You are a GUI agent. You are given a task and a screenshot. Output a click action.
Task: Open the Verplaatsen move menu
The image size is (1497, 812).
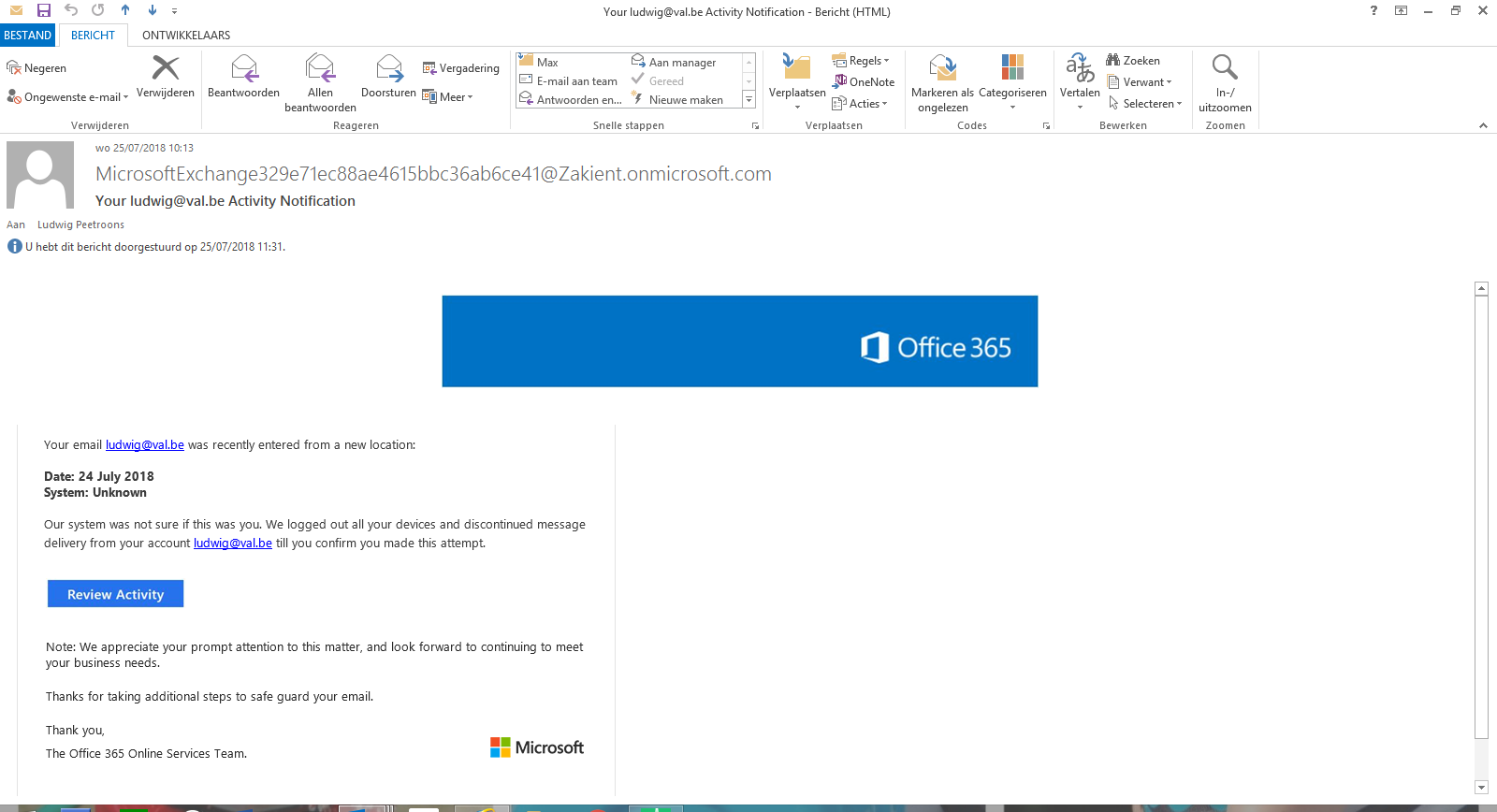pos(797,82)
